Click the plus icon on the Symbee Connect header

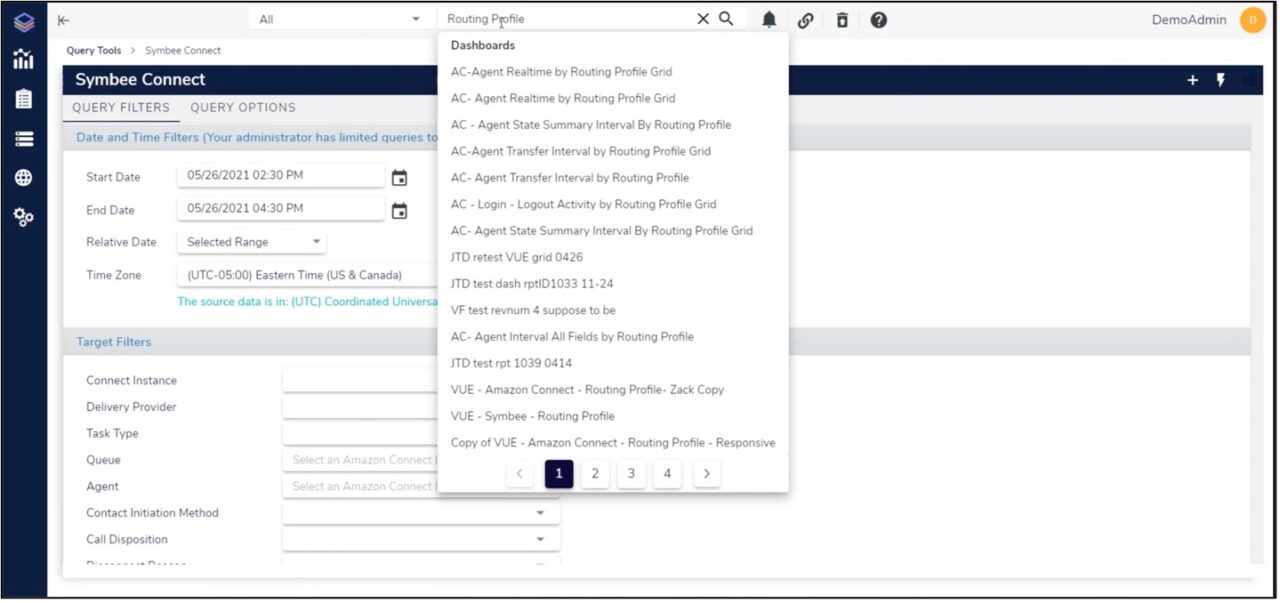[x=1192, y=80]
